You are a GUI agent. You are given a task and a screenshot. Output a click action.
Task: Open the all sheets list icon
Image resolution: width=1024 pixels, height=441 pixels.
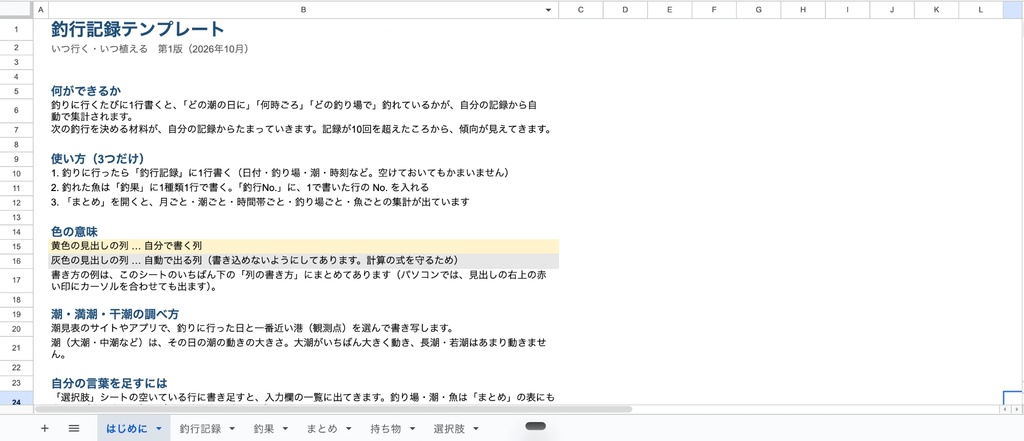tap(74, 429)
